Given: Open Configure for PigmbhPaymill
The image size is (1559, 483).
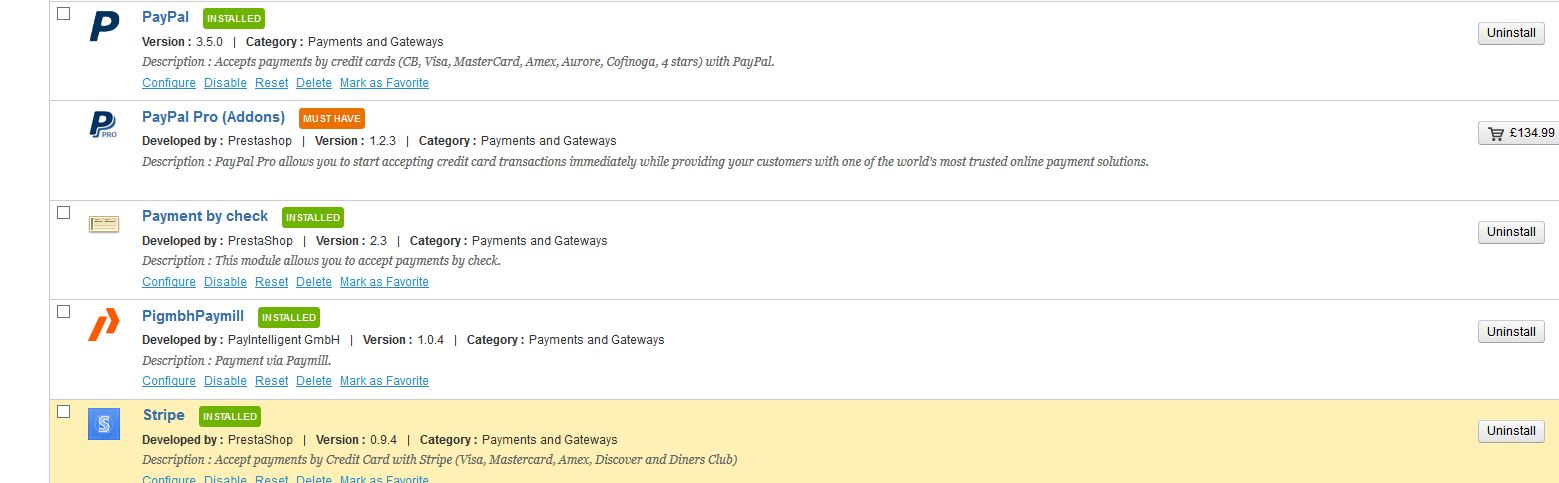Looking at the screenshot, I should 169,381.
